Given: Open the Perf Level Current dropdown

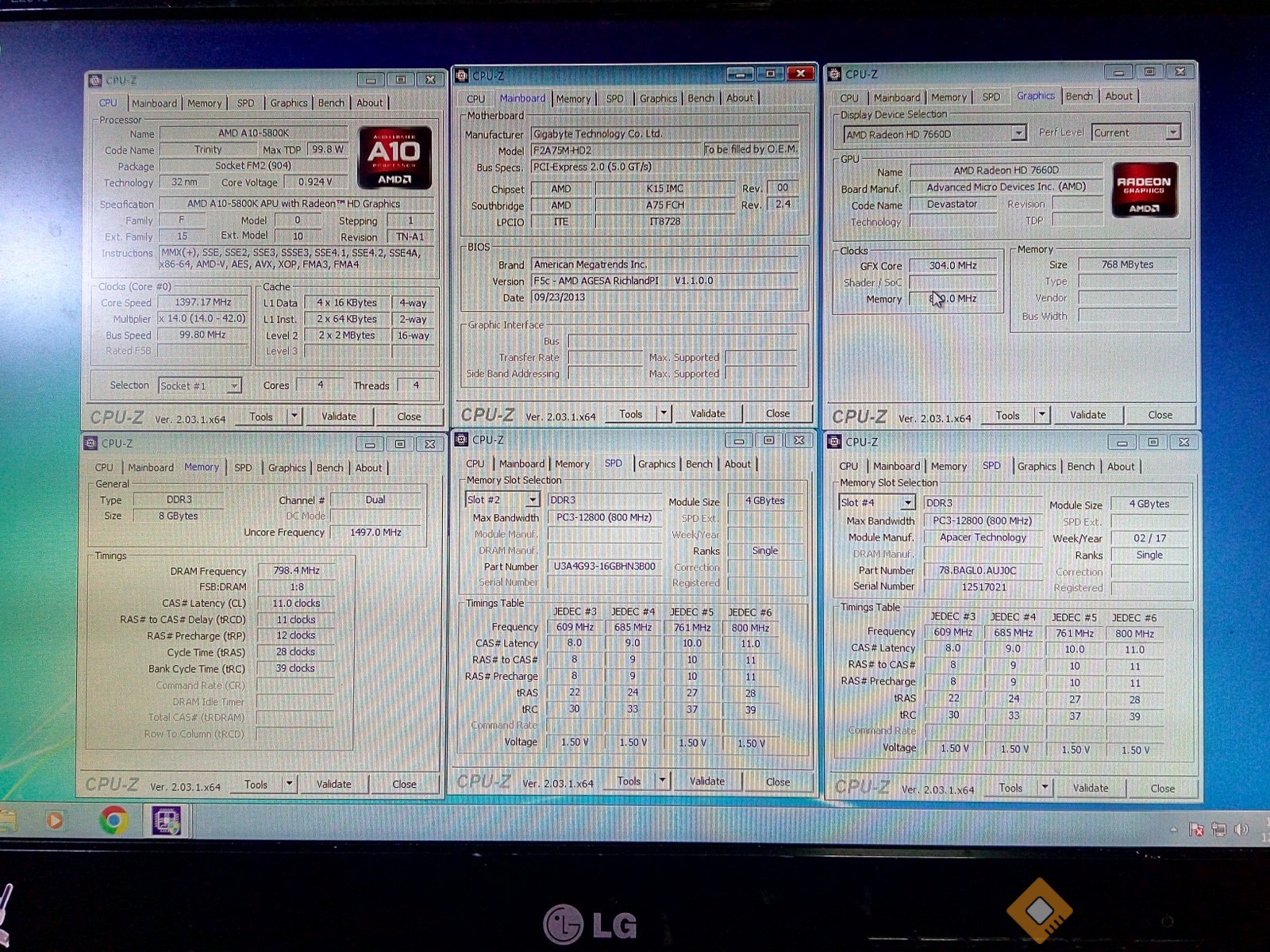Looking at the screenshot, I should pos(1173,132).
